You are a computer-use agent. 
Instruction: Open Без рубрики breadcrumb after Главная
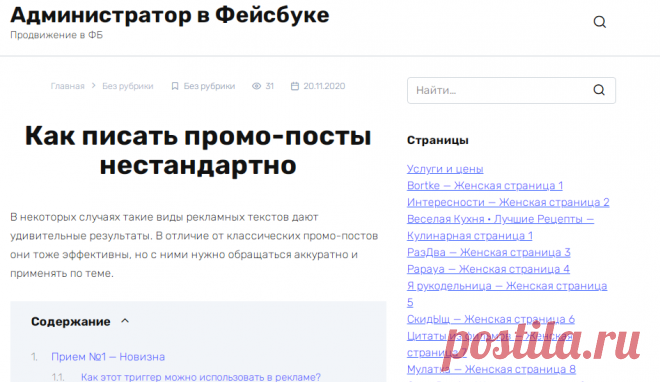pos(128,86)
